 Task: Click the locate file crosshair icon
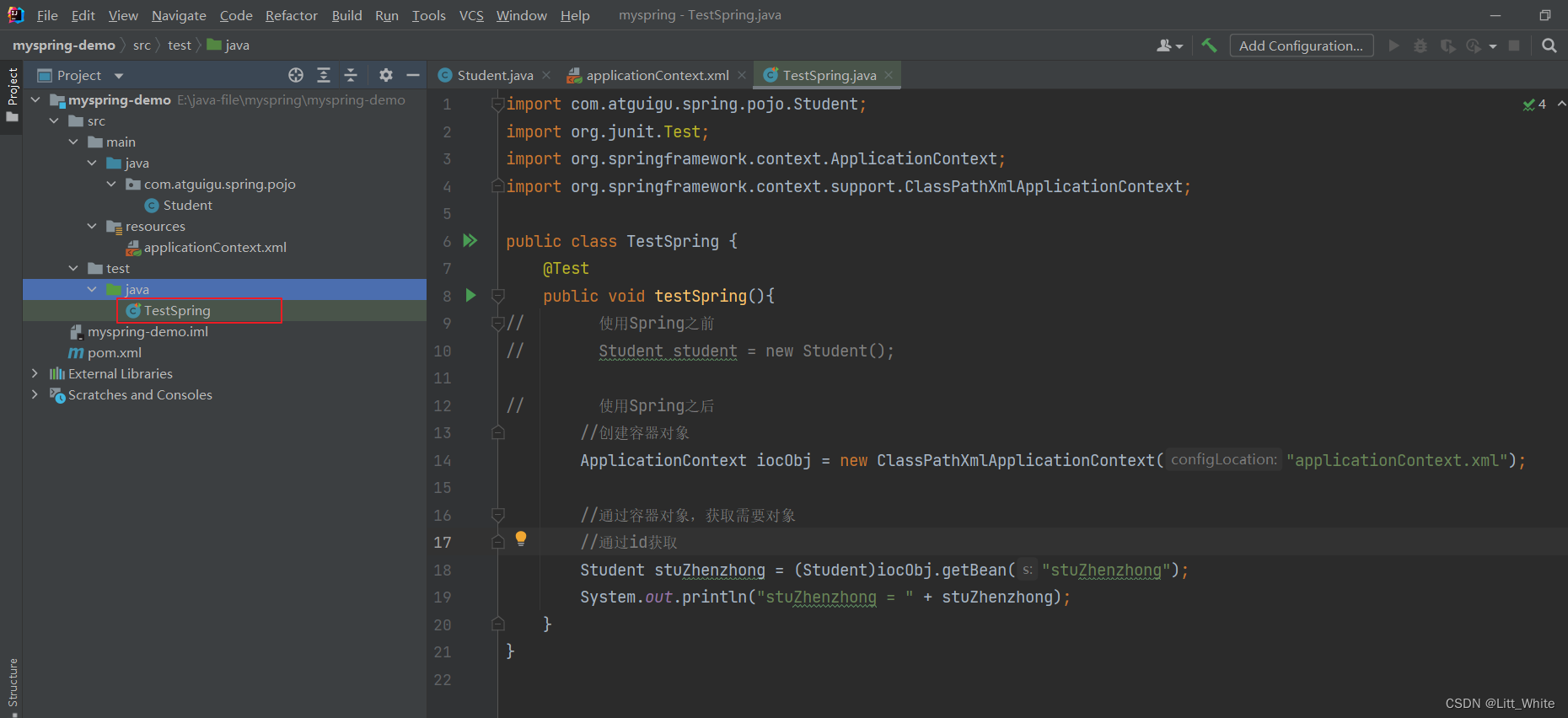click(x=296, y=75)
